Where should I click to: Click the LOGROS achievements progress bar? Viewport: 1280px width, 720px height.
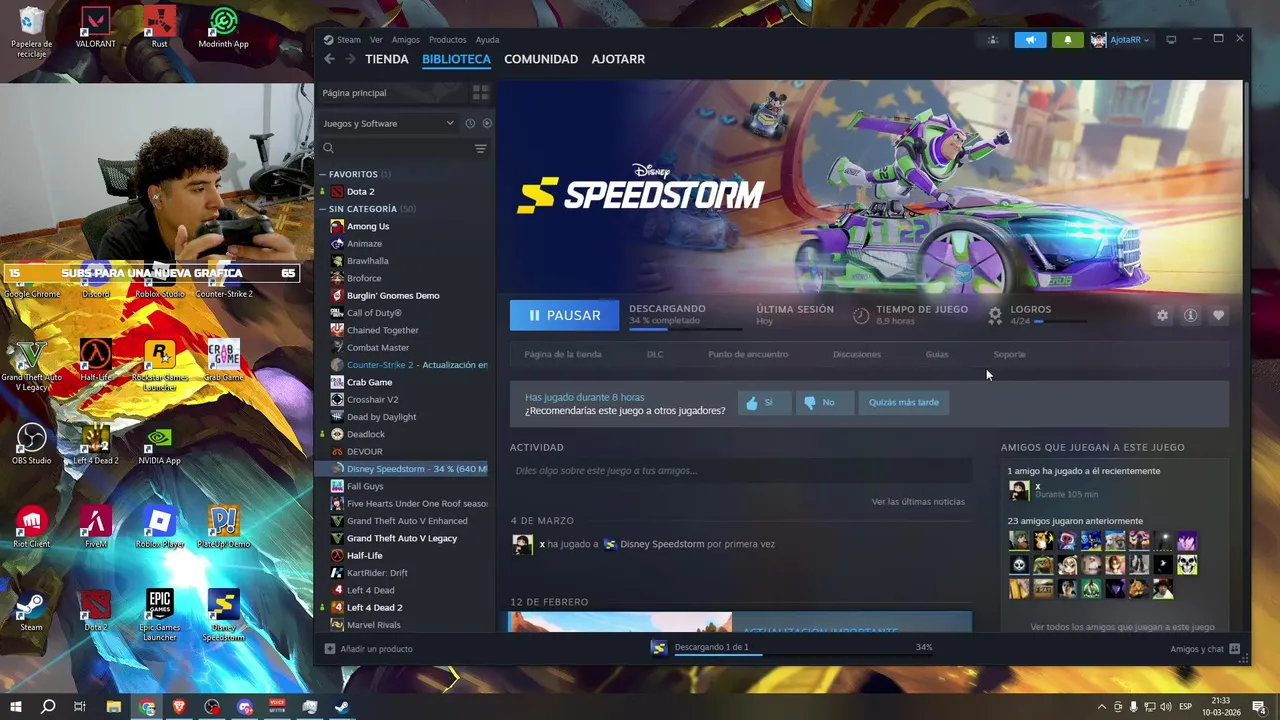tap(1059, 322)
